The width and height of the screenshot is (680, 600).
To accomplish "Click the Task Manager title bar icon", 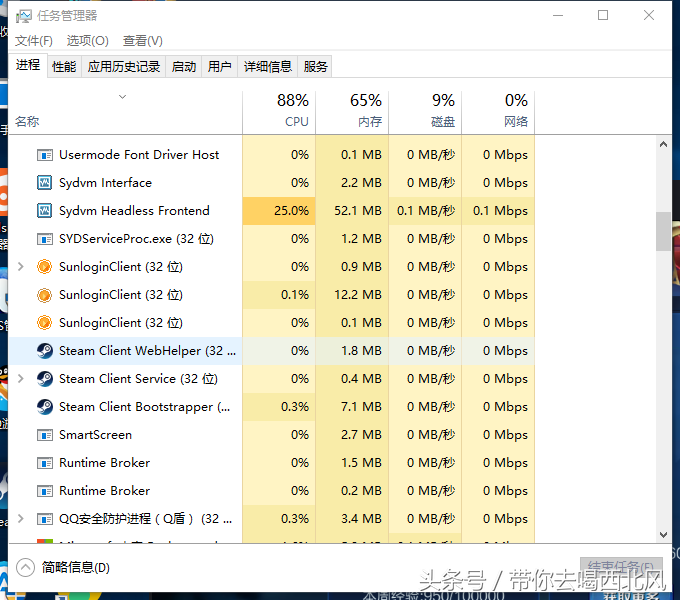I will (x=23, y=16).
